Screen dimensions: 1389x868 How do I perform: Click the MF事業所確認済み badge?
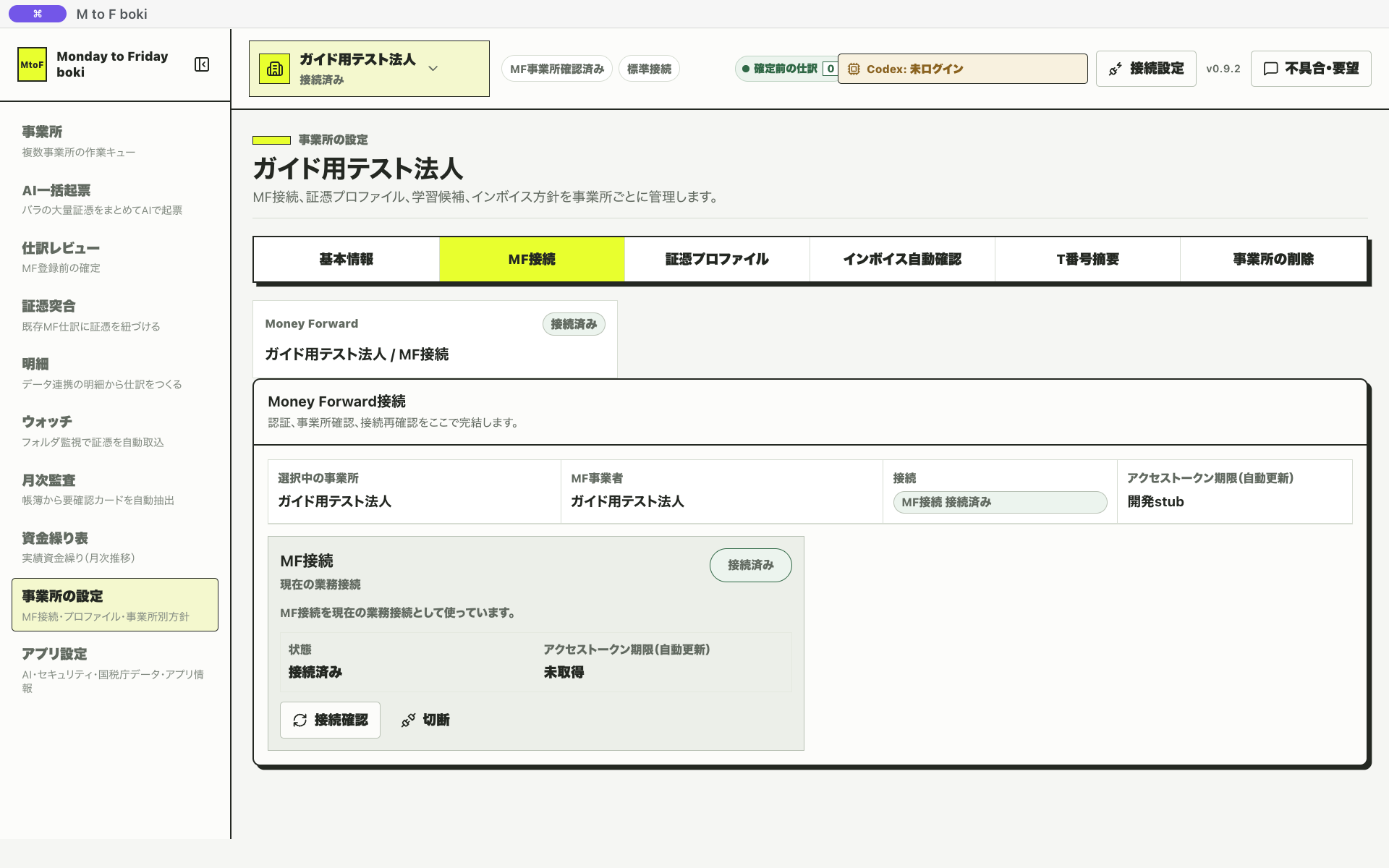pyautogui.click(x=557, y=69)
